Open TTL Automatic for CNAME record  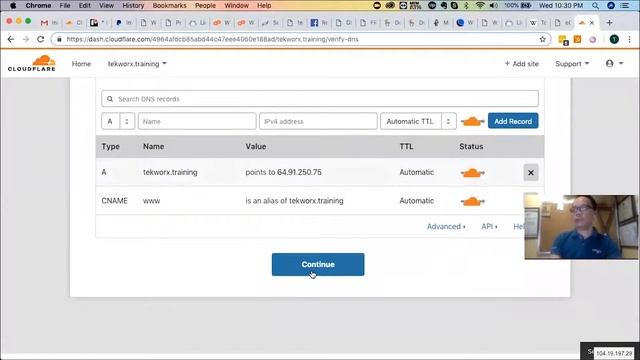pyautogui.click(x=416, y=201)
